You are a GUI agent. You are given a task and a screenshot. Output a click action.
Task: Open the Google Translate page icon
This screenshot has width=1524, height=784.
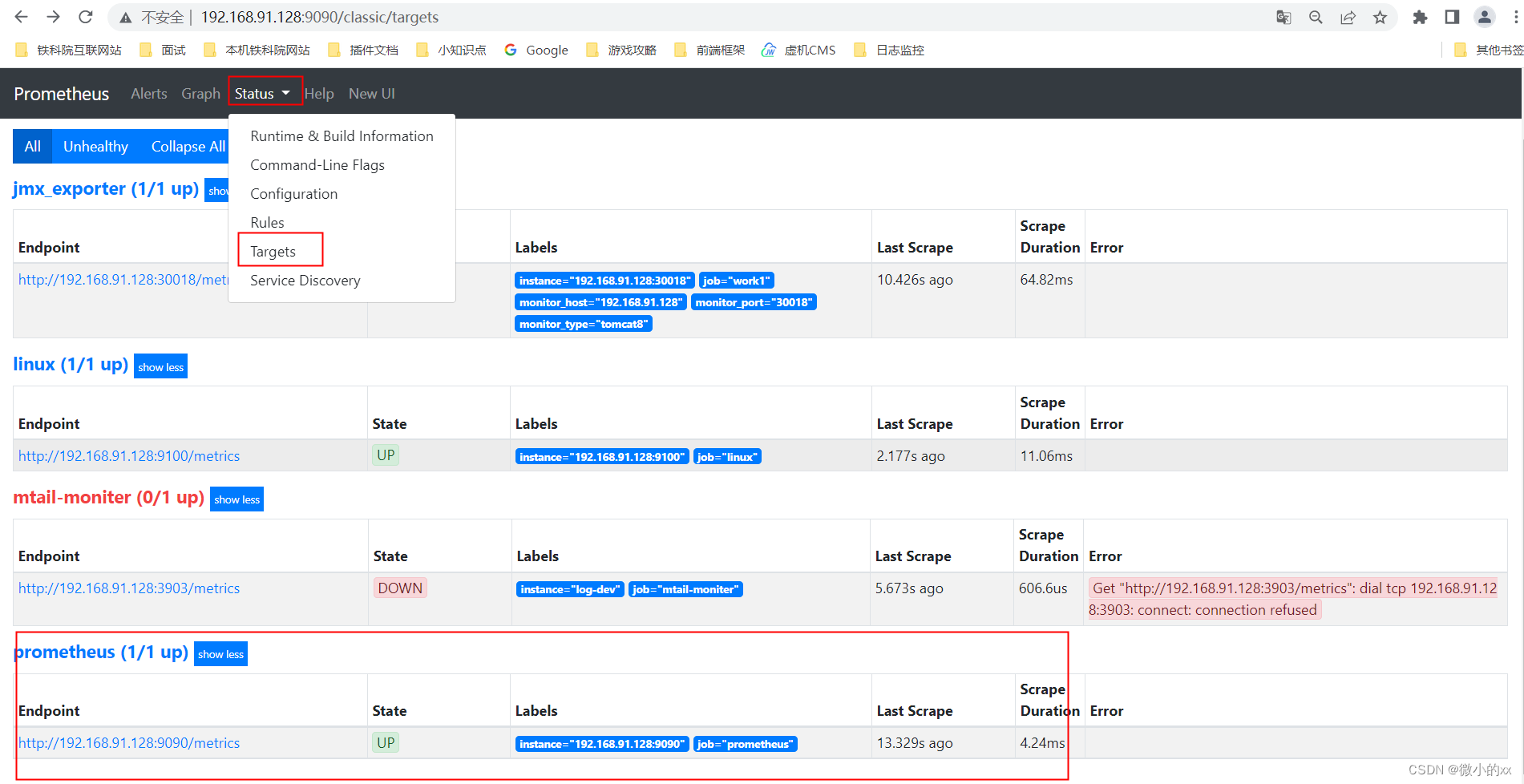coord(1283,17)
